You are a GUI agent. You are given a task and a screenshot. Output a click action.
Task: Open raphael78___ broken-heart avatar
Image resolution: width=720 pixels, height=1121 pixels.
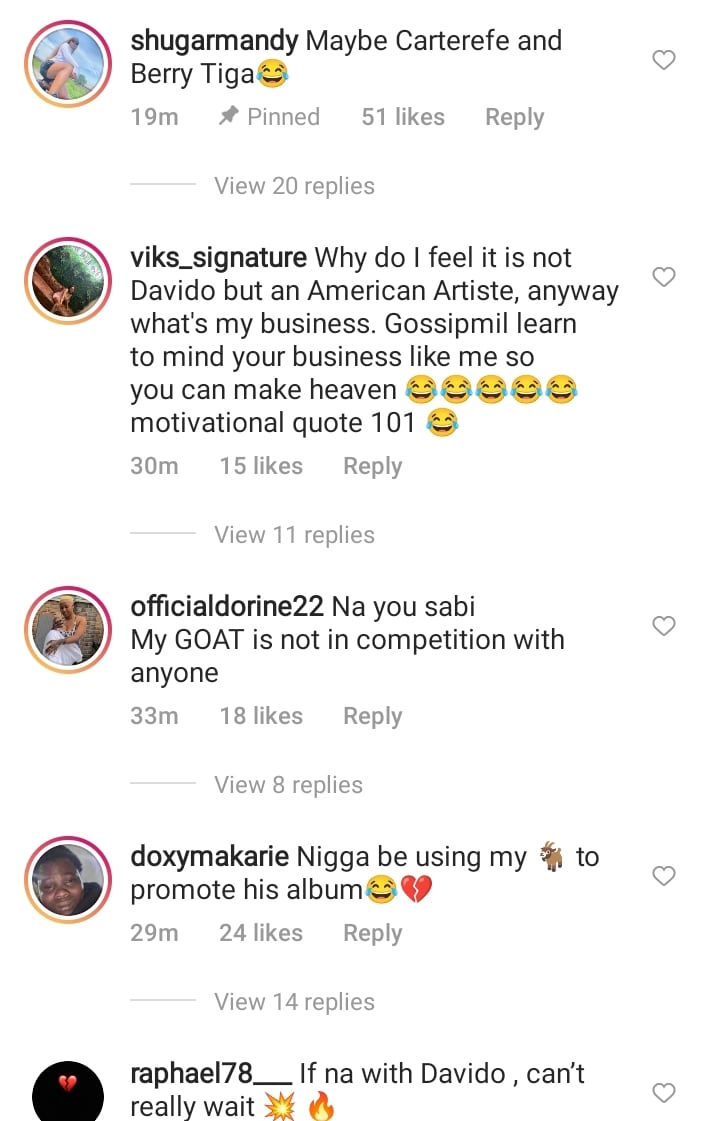click(x=68, y=1092)
